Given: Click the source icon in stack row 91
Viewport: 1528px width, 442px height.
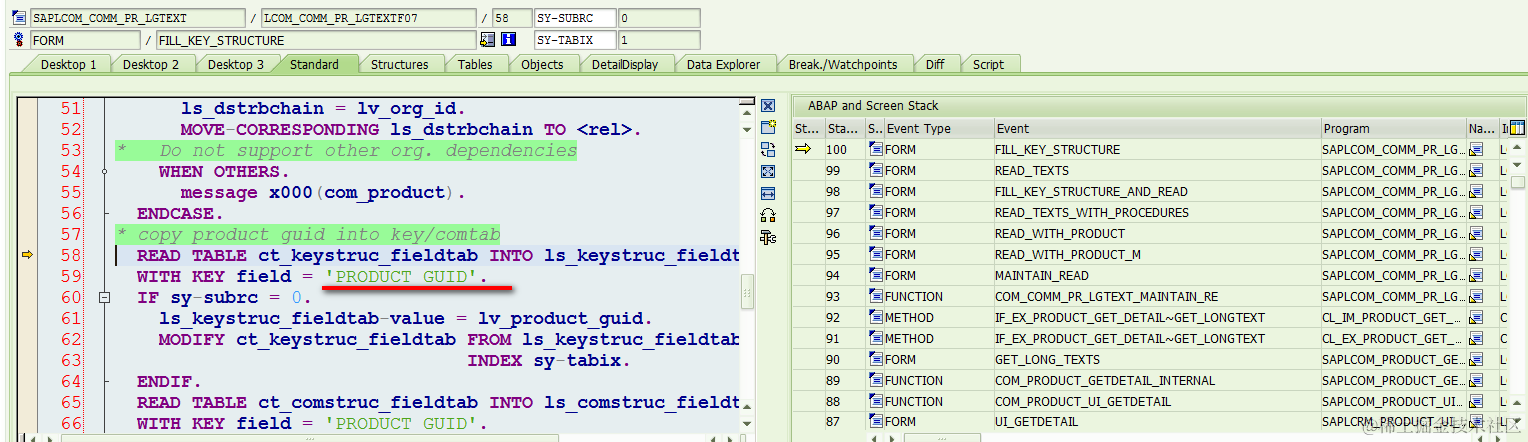Looking at the screenshot, I should click(876, 338).
